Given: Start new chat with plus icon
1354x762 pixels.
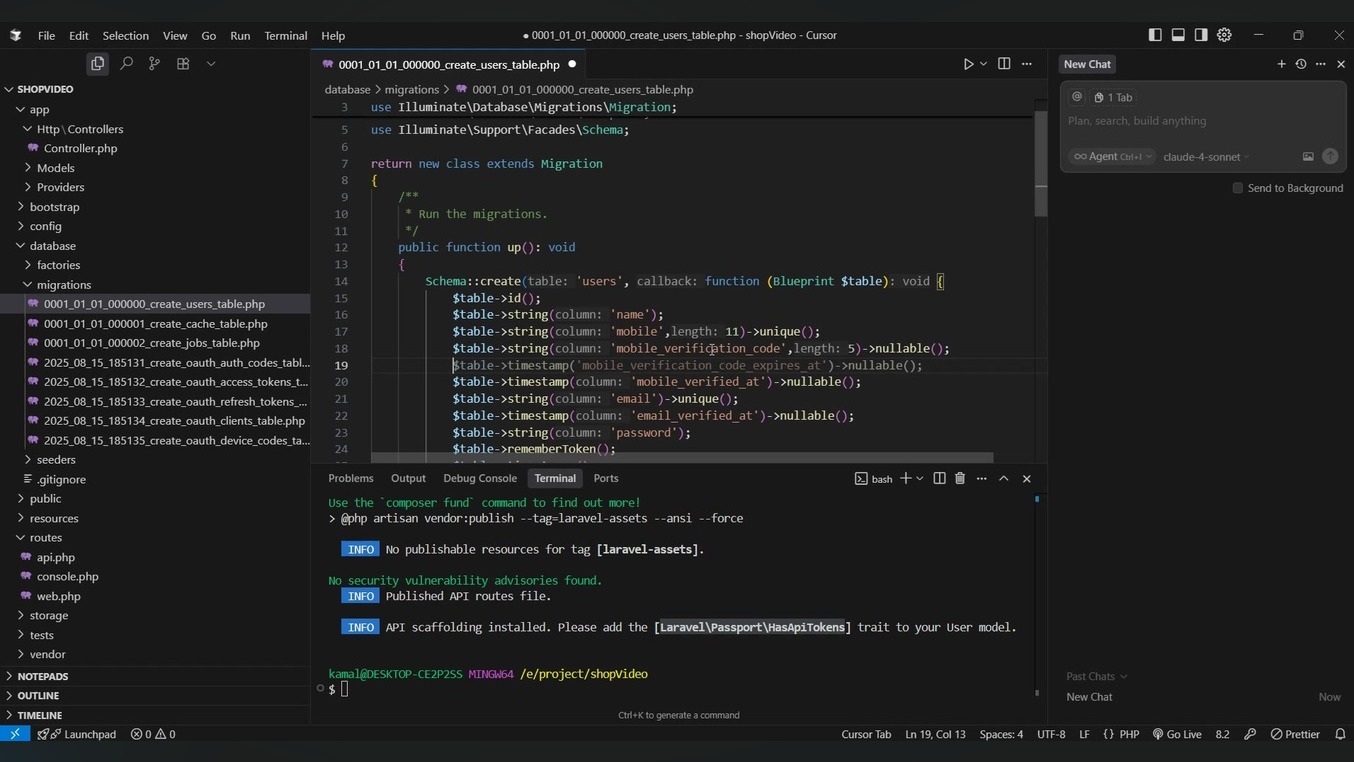Looking at the screenshot, I should coord(1281,64).
